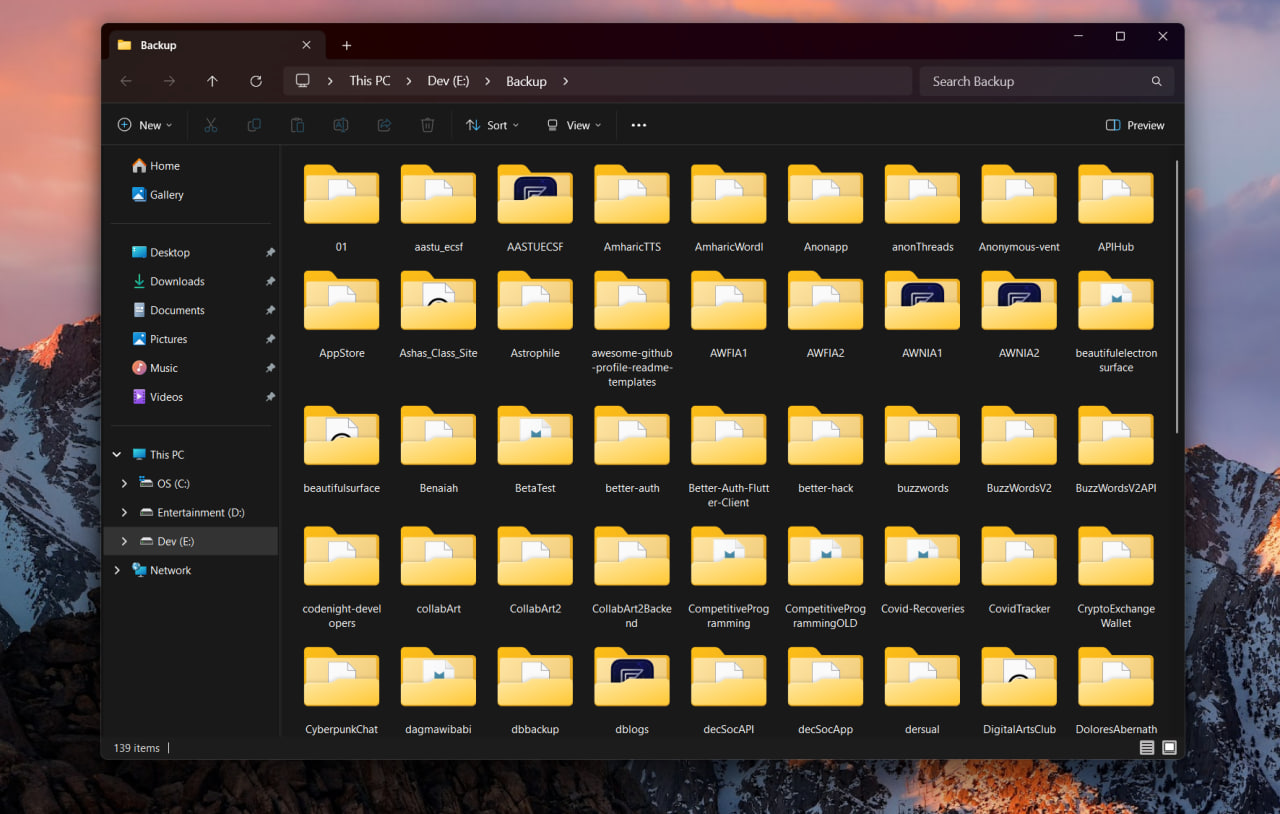Screen dimensions: 1280x814
Task: Toggle the Preview pane
Action: pos(1135,125)
